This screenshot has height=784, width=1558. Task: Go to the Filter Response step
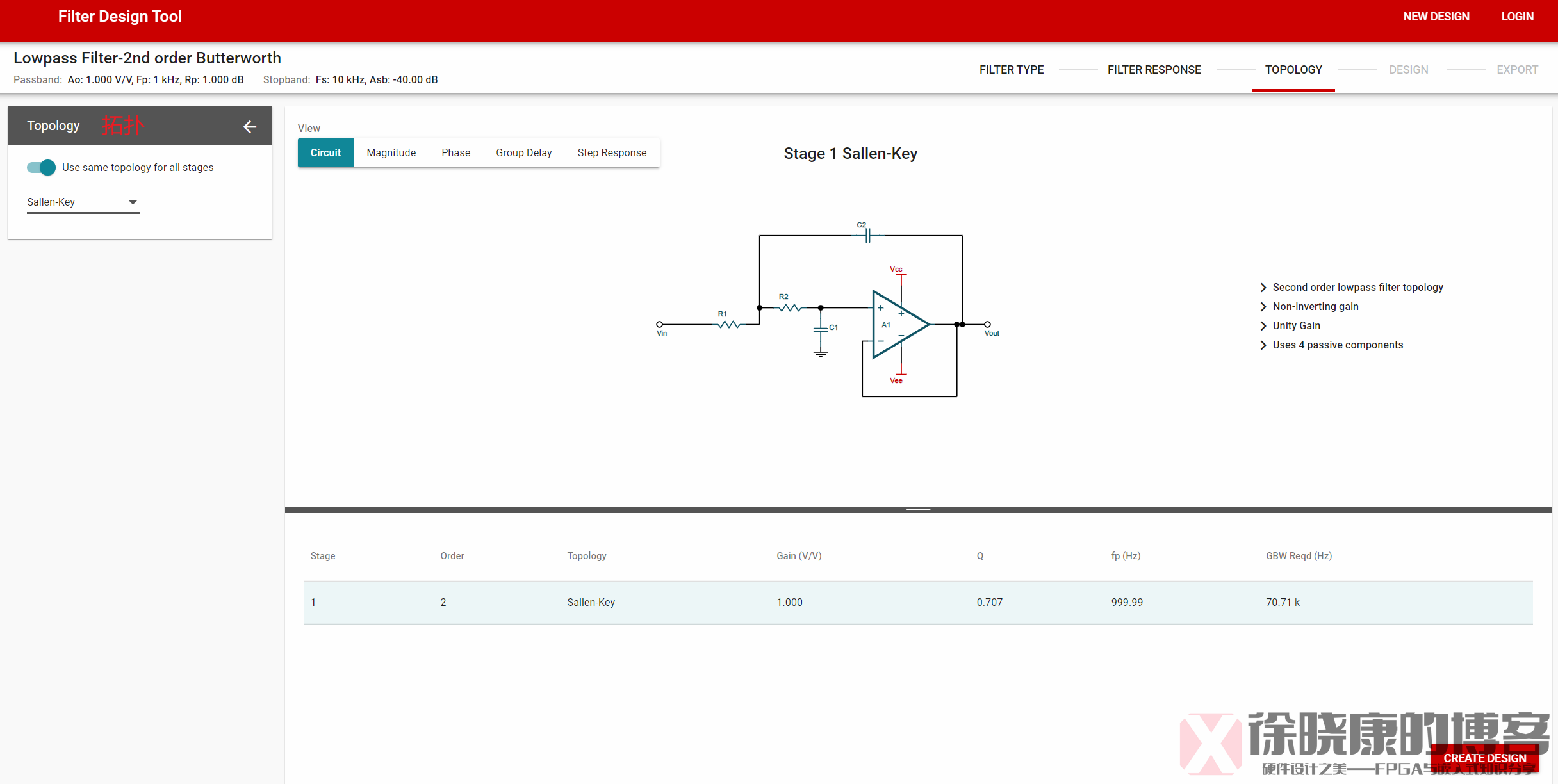1154,69
